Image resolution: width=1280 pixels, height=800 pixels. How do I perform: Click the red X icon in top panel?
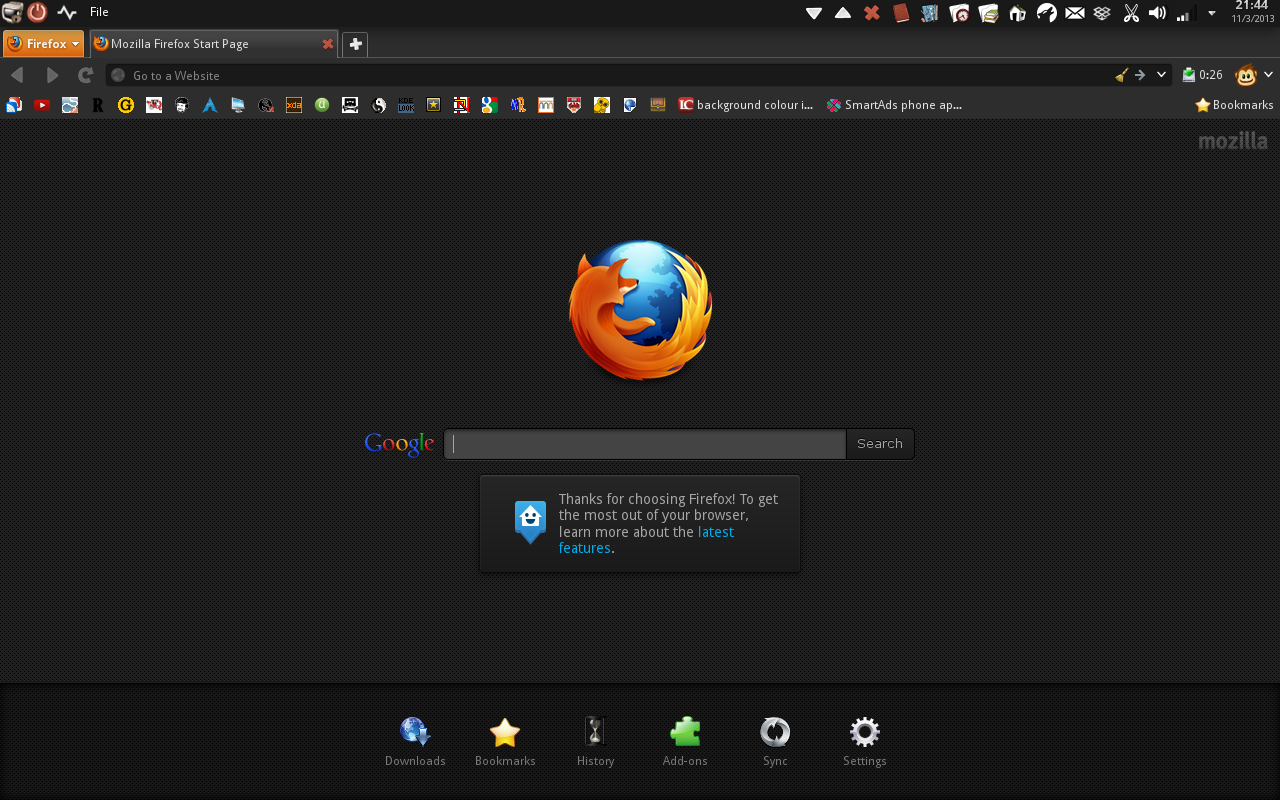872,13
